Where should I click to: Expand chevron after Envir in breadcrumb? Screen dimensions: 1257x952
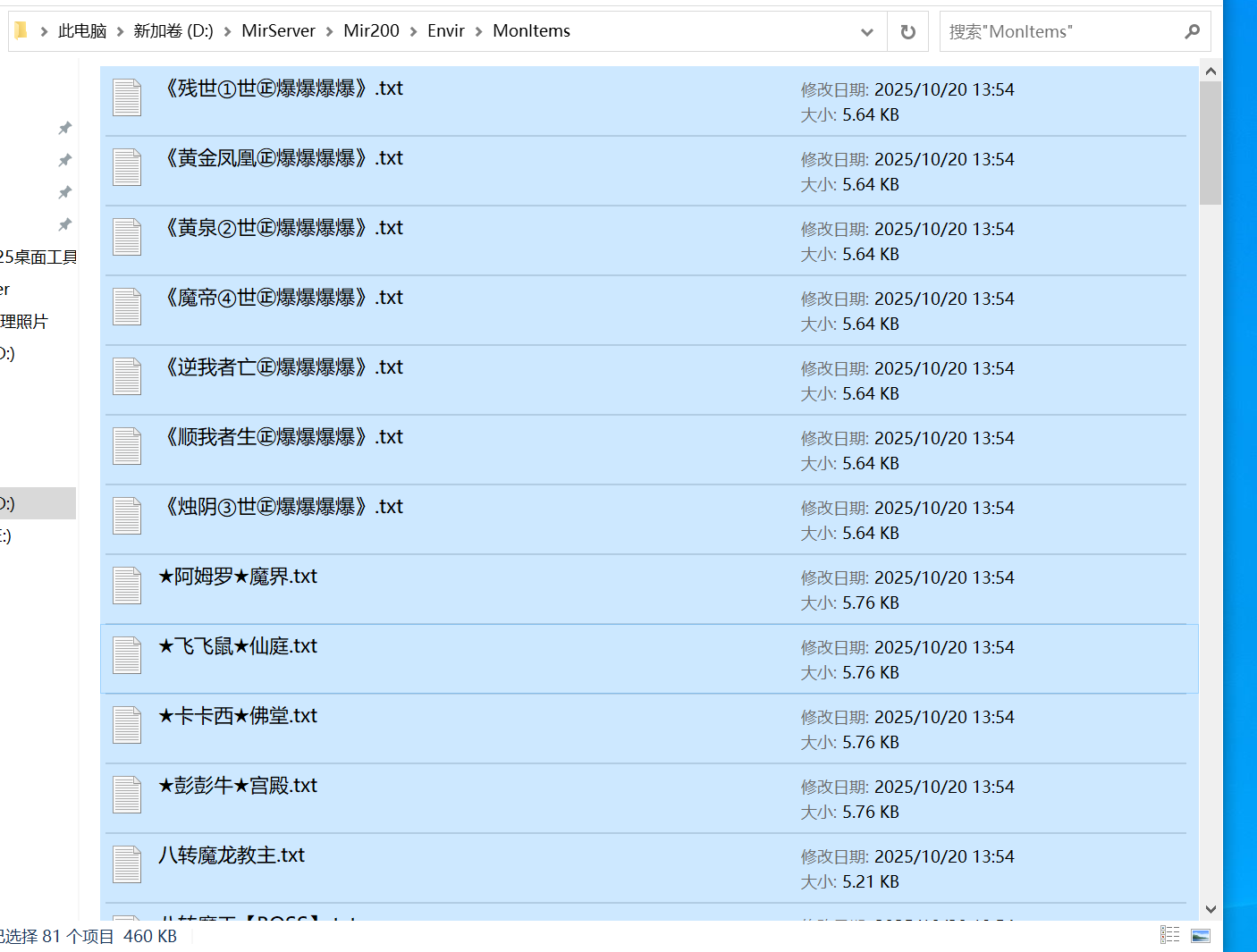click(x=478, y=31)
